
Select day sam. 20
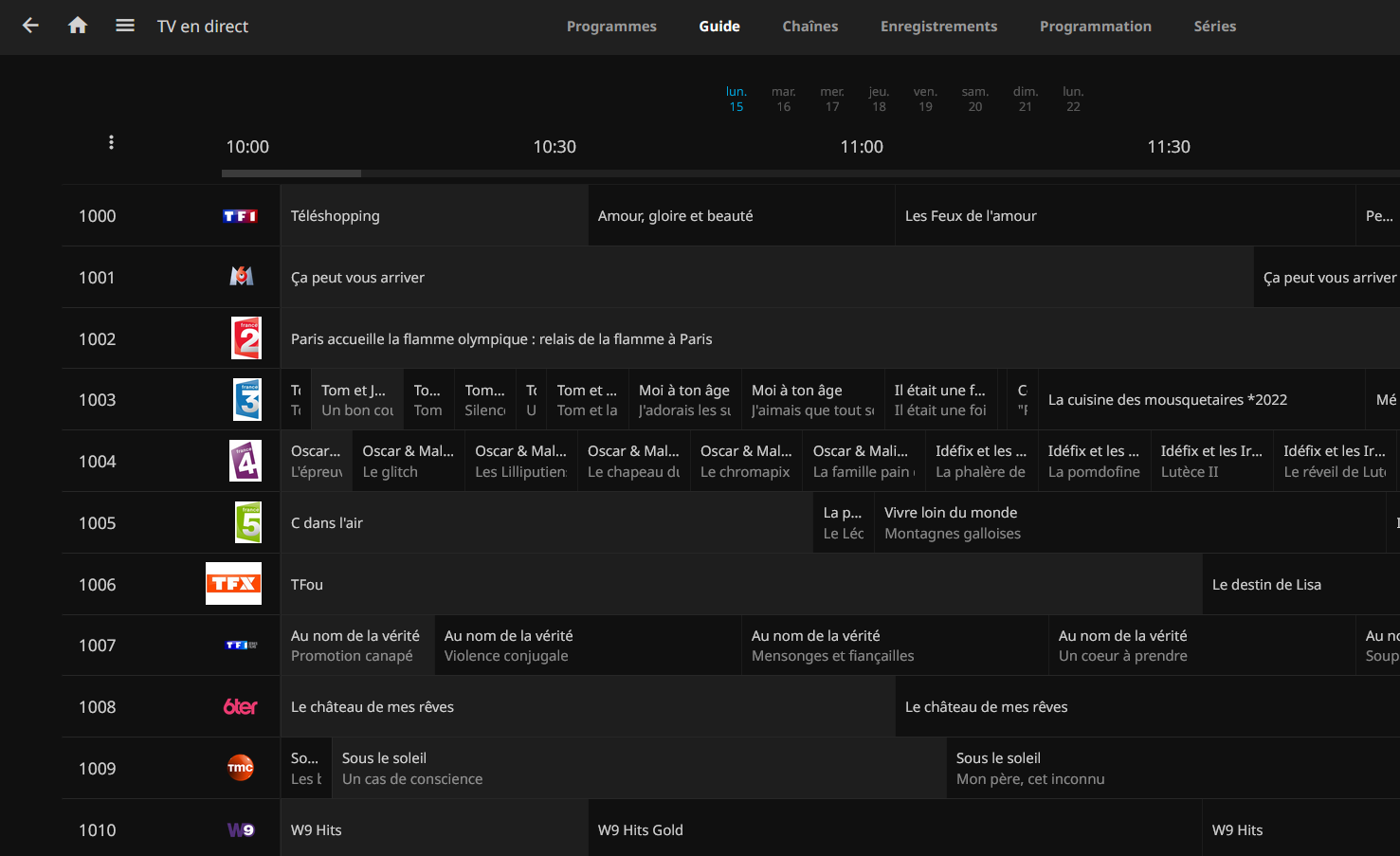pos(975,99)
